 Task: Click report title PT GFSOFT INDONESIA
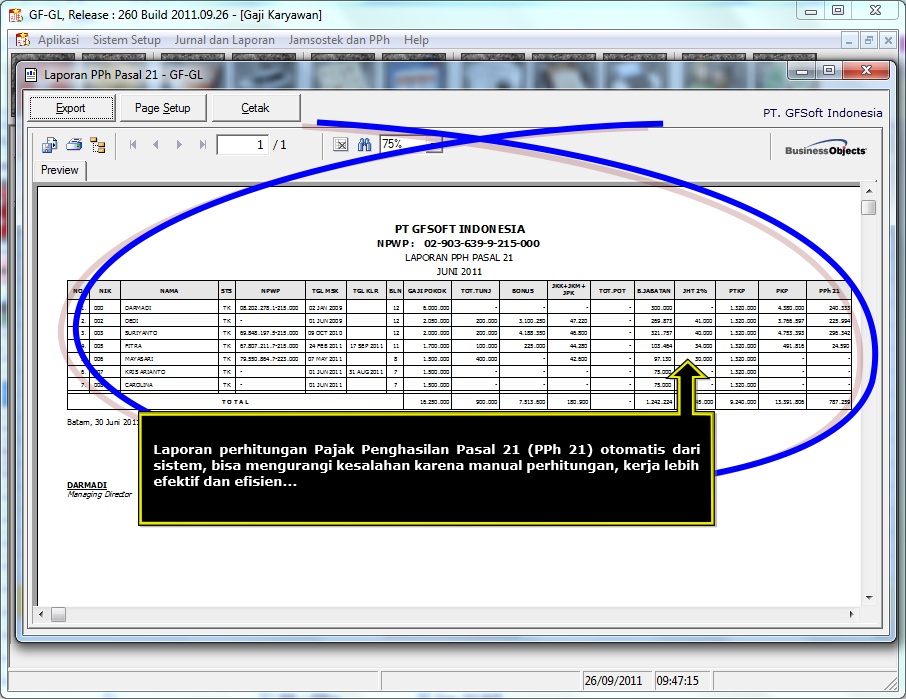click(x=460, y=229)
